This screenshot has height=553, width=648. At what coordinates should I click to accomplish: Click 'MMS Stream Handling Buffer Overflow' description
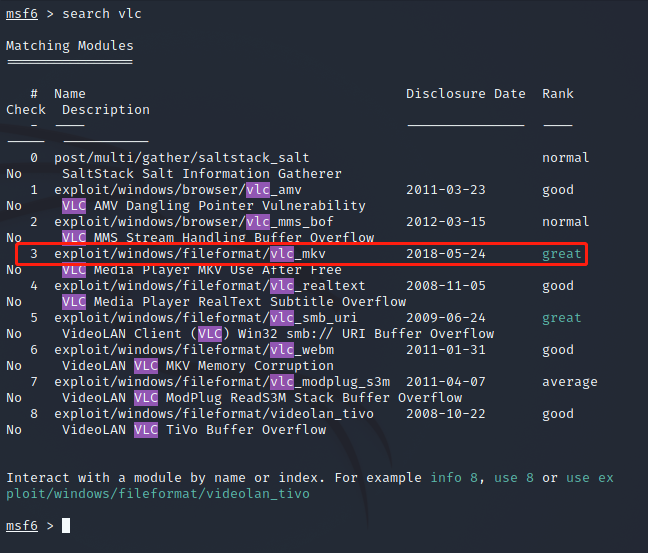click(234, 238)
